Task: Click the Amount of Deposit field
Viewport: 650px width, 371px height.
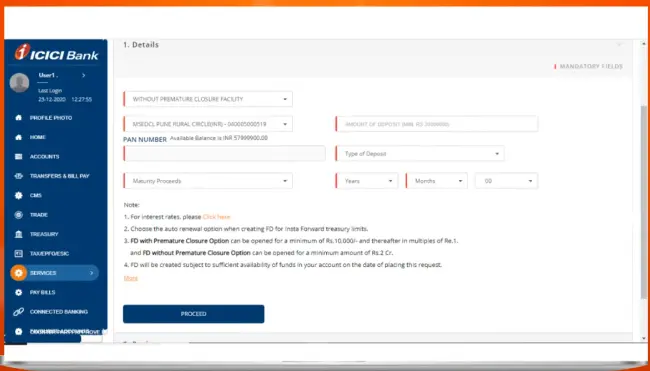Action: point(437,124)
